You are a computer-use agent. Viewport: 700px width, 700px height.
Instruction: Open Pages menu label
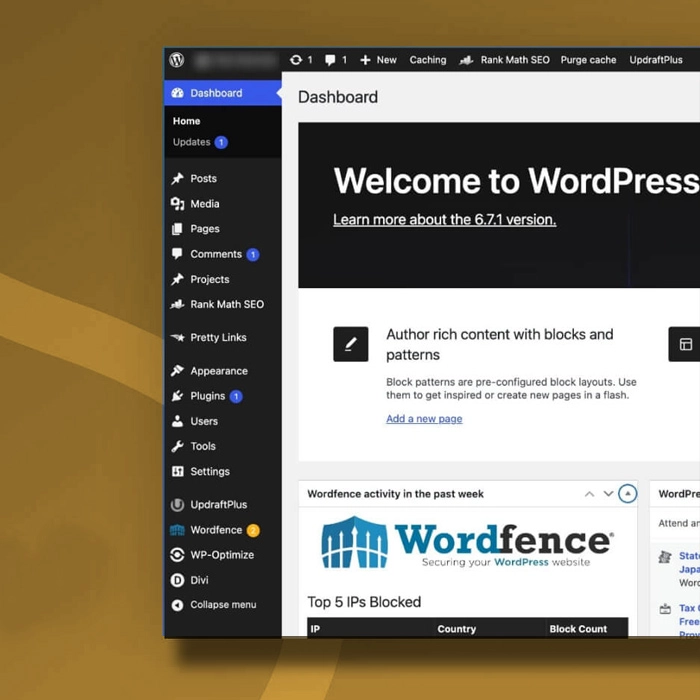[x=205, y=229]
